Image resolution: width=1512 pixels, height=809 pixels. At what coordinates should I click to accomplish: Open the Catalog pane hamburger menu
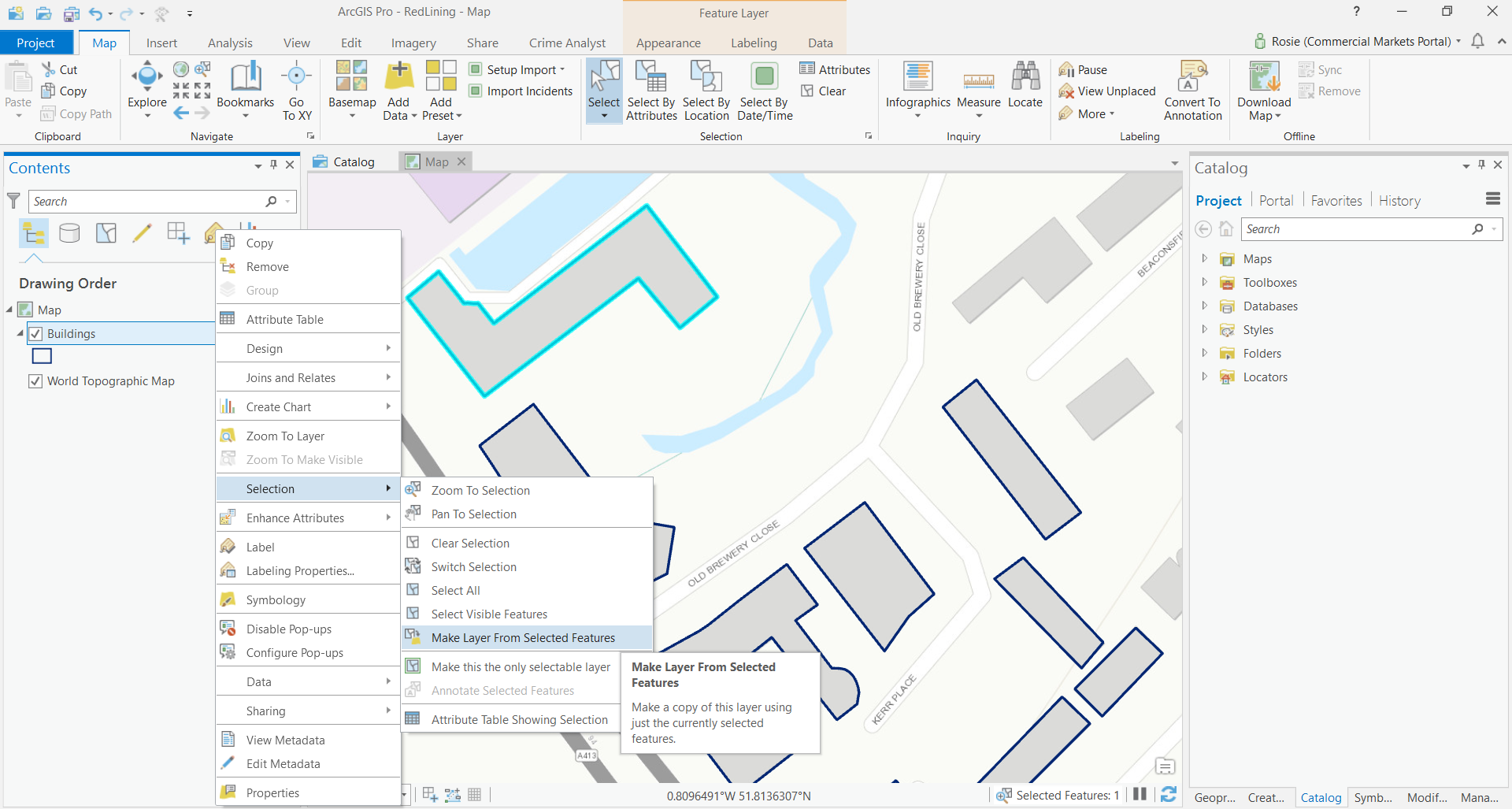click(x=1493, y=199)
